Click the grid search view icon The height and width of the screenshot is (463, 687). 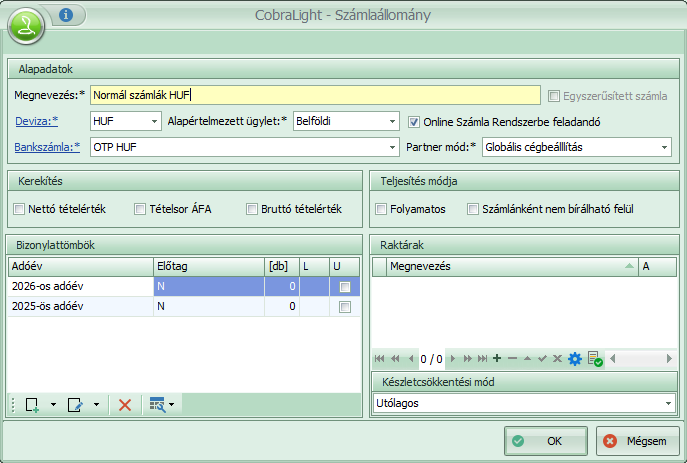(156, 404)
